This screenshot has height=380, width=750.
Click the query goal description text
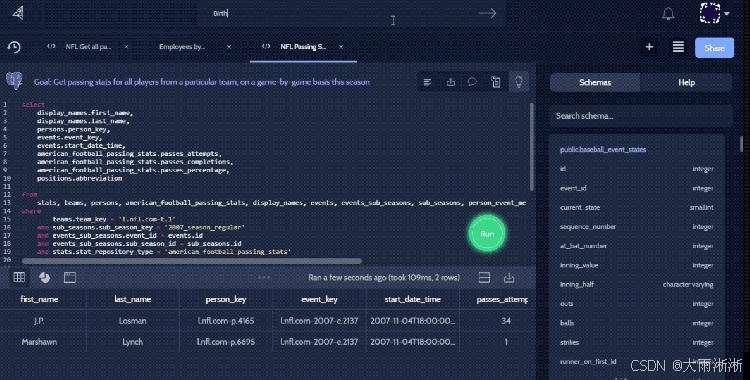tap(201, 82)
